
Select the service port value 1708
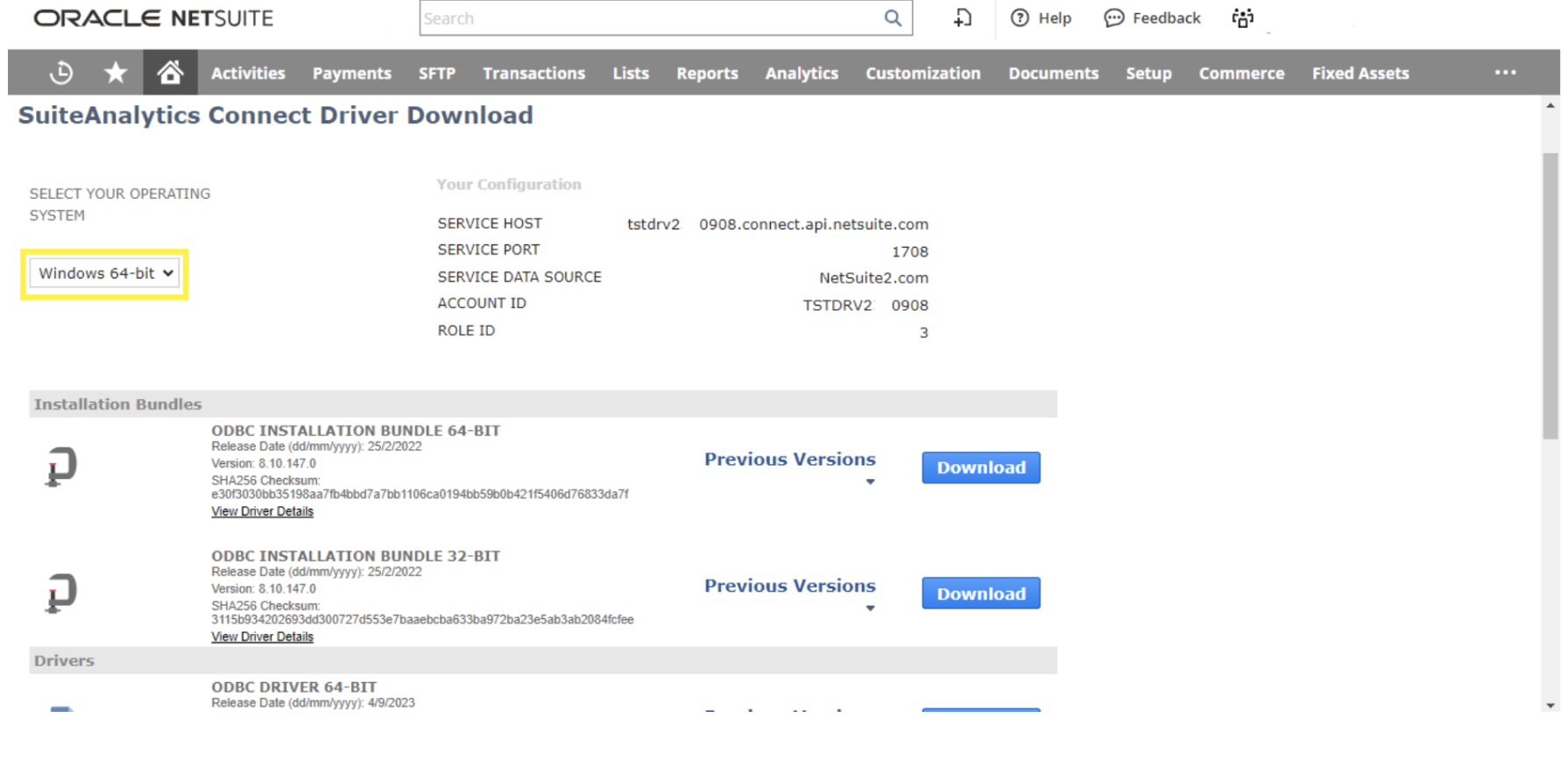[x=910, y=251]
